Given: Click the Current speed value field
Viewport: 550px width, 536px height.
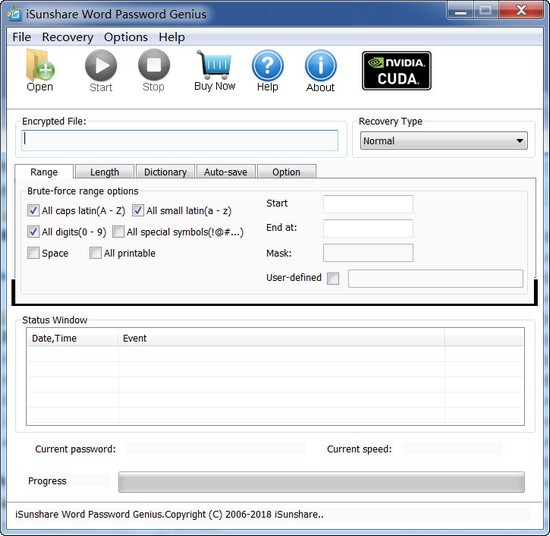Looking at the screenshot, I should pos(452,449).
